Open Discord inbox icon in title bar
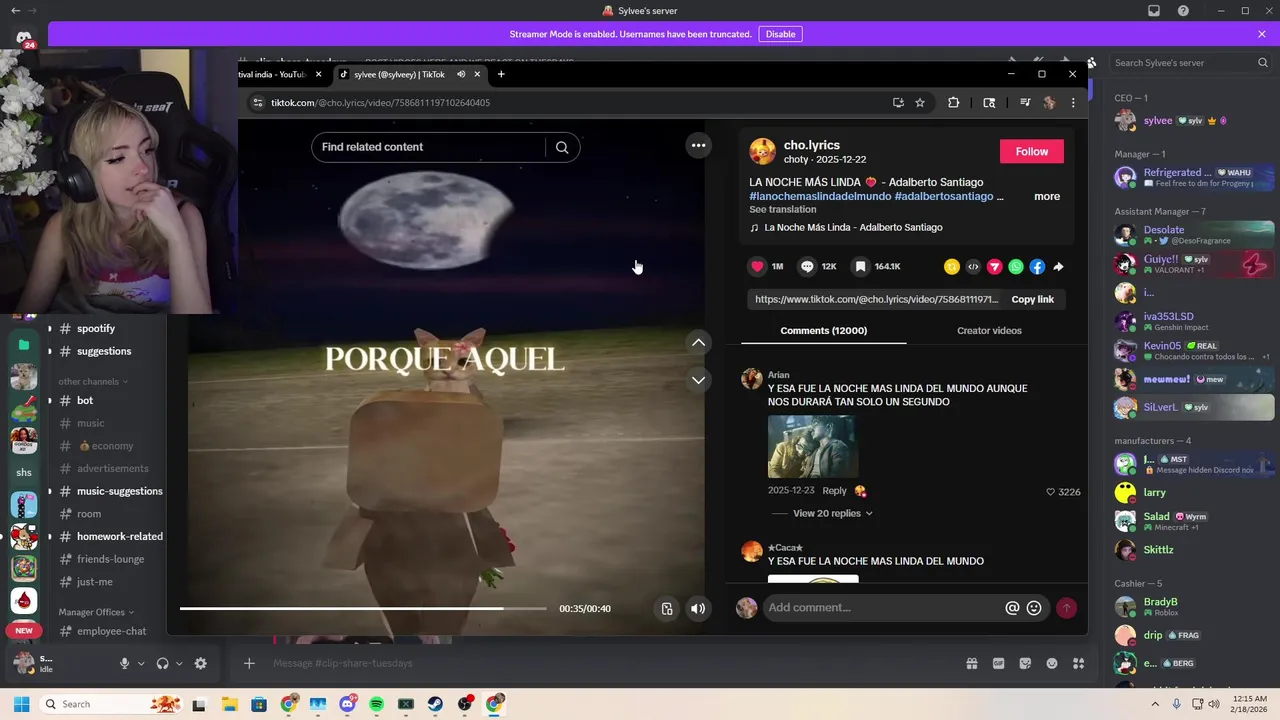Screen dimensions: 1280x720 pos(1154,11)
